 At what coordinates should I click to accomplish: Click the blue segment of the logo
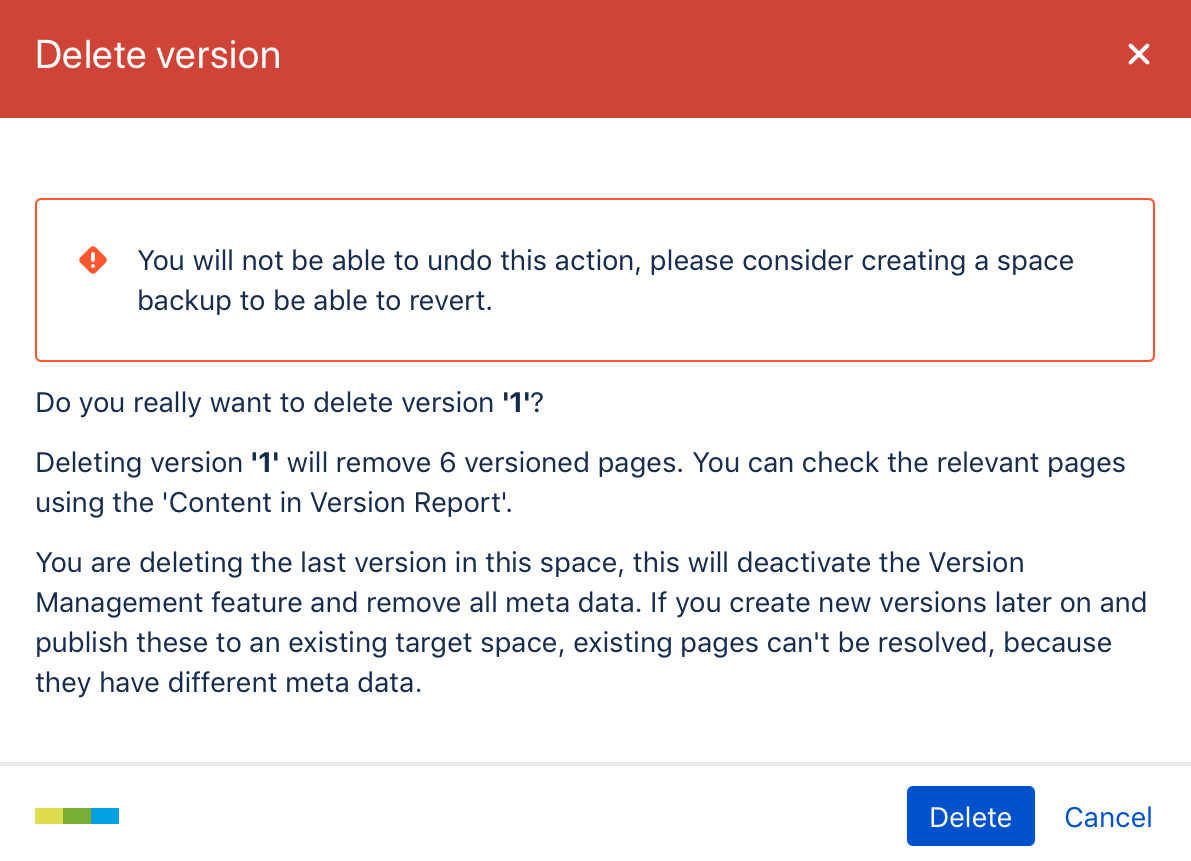pos(105,816)
